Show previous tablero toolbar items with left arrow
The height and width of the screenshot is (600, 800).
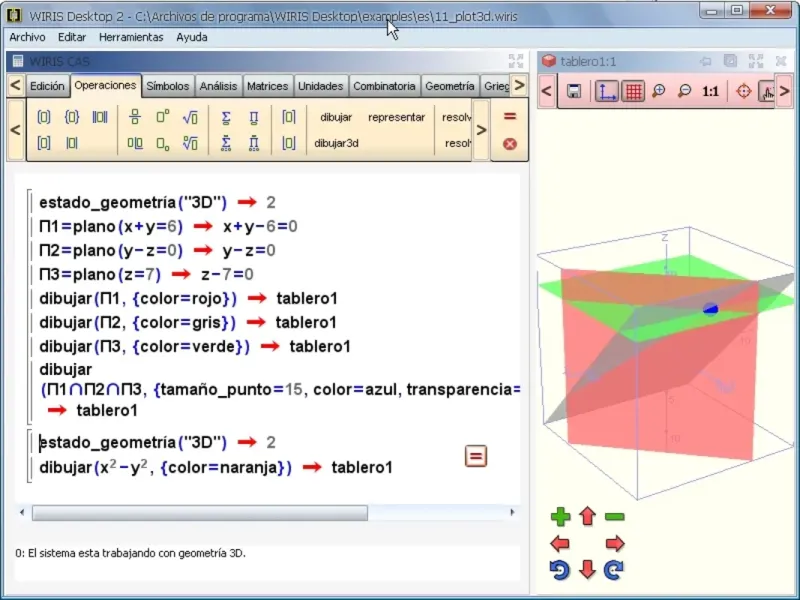(546, 91)
